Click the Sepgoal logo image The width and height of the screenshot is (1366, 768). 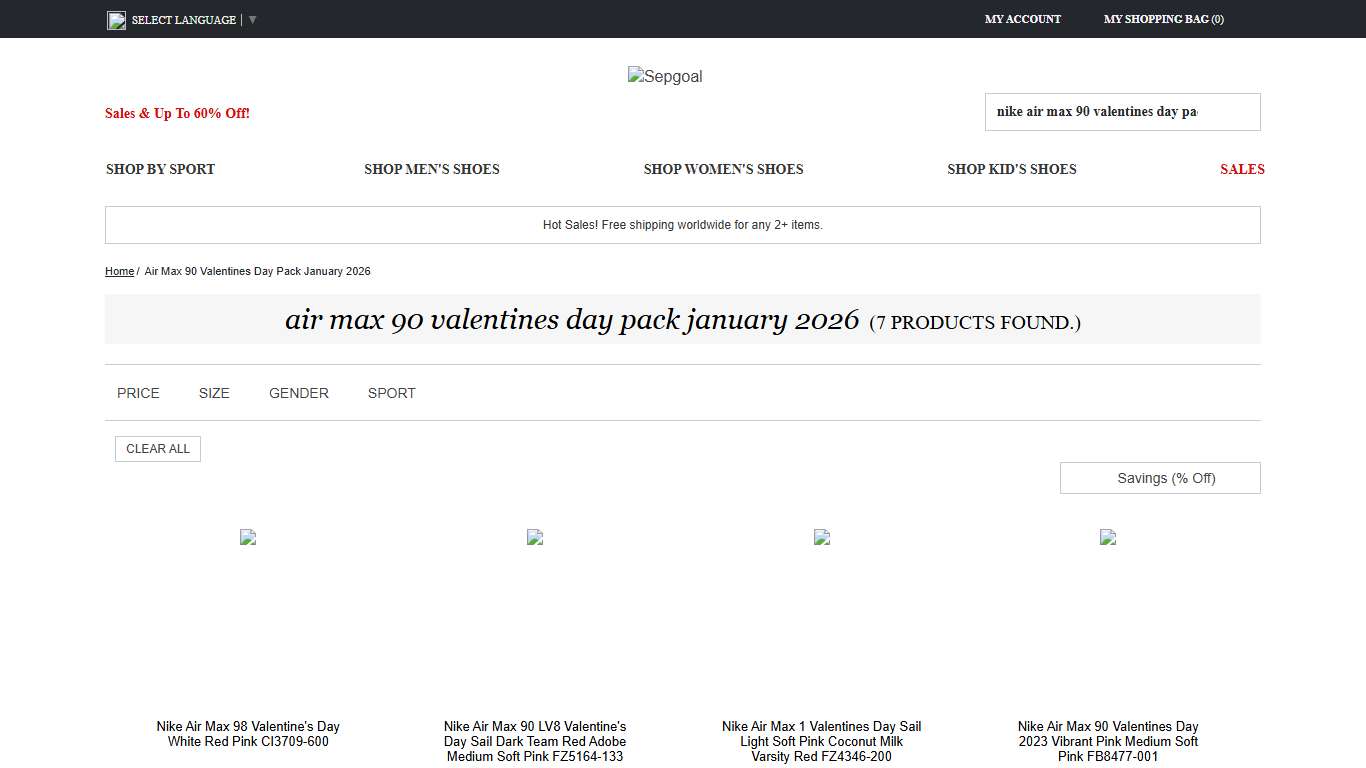point(665,77)
